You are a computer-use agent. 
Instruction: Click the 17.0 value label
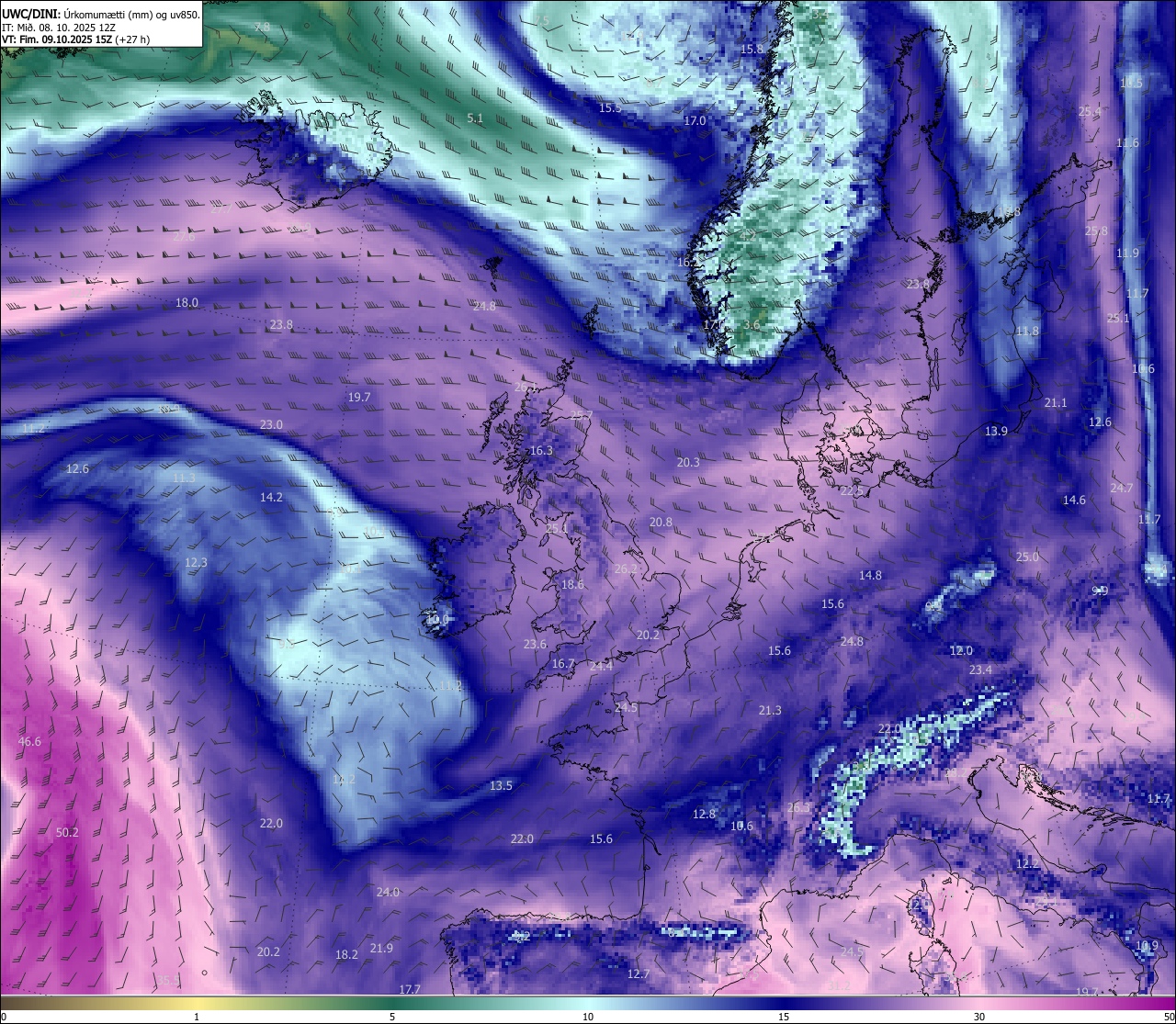[695, 120]
